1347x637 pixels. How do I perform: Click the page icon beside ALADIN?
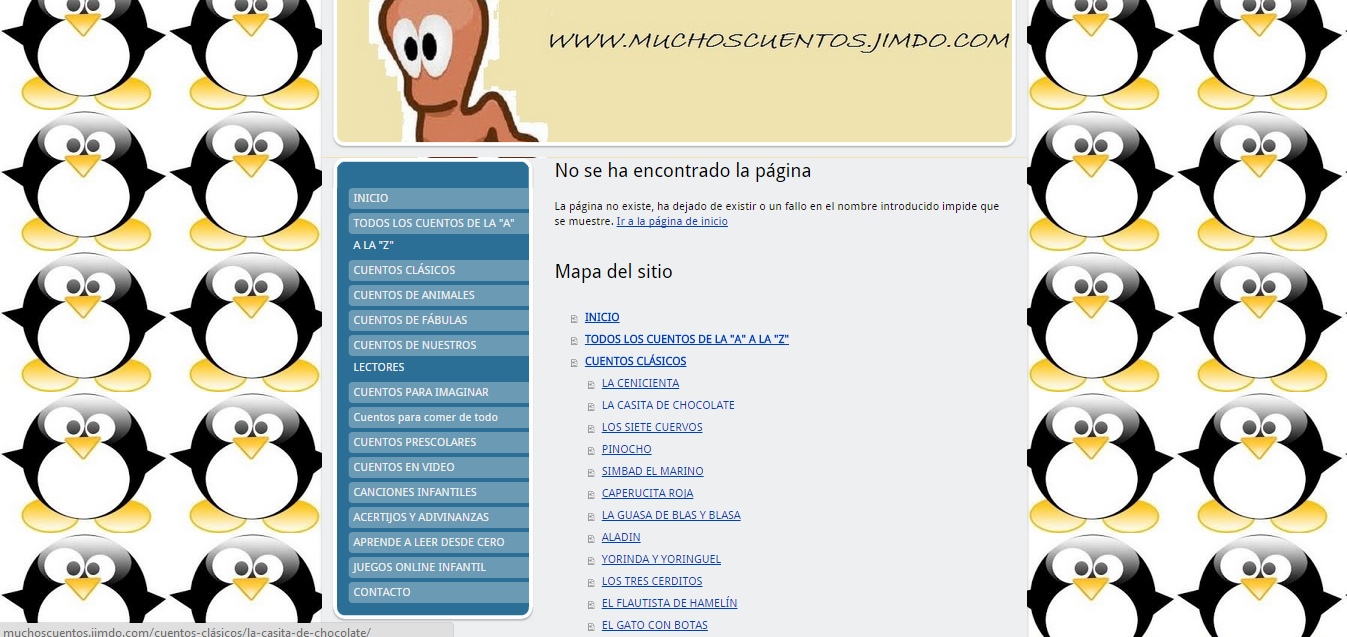click(591, 539)
